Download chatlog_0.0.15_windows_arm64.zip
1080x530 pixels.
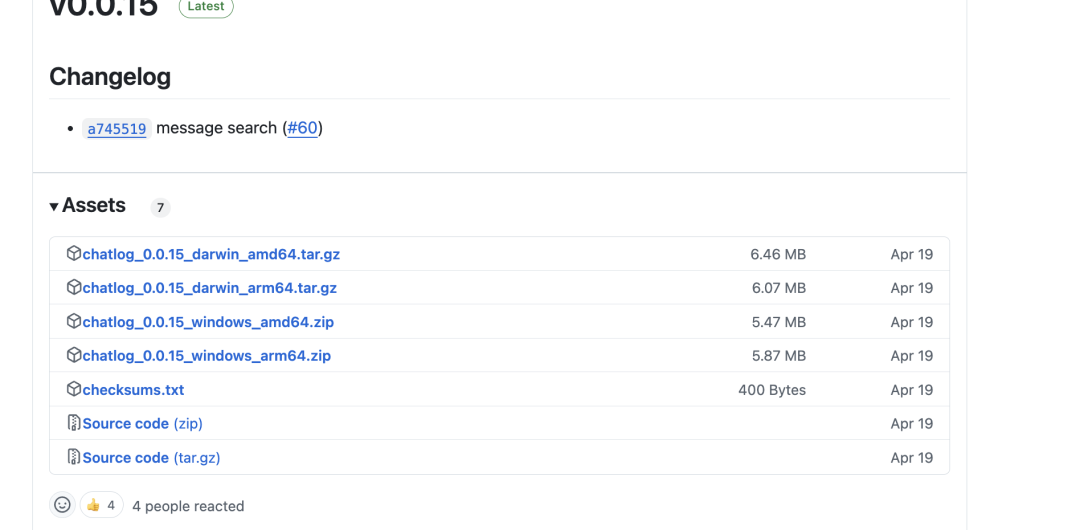(207, 356)
